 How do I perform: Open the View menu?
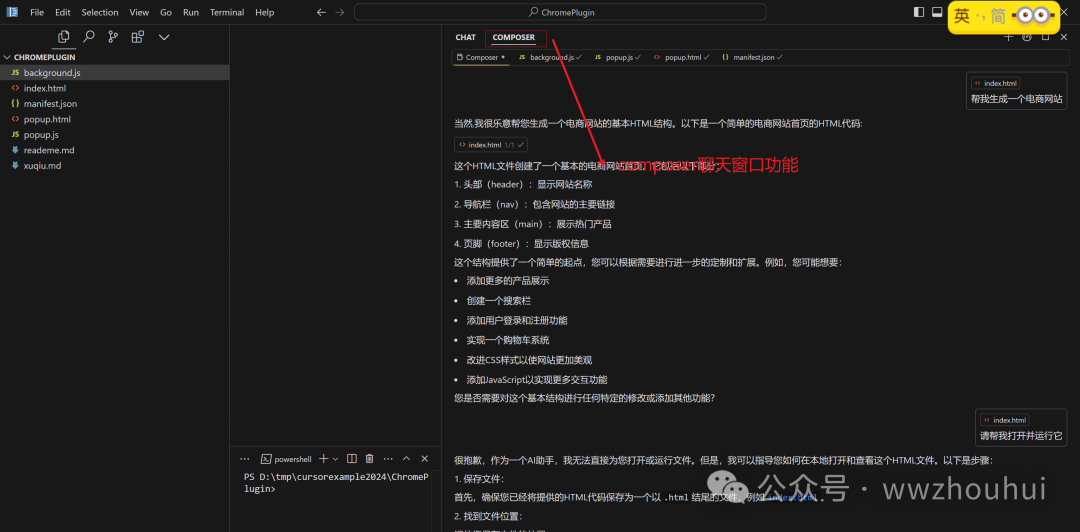tap(139, 12)
